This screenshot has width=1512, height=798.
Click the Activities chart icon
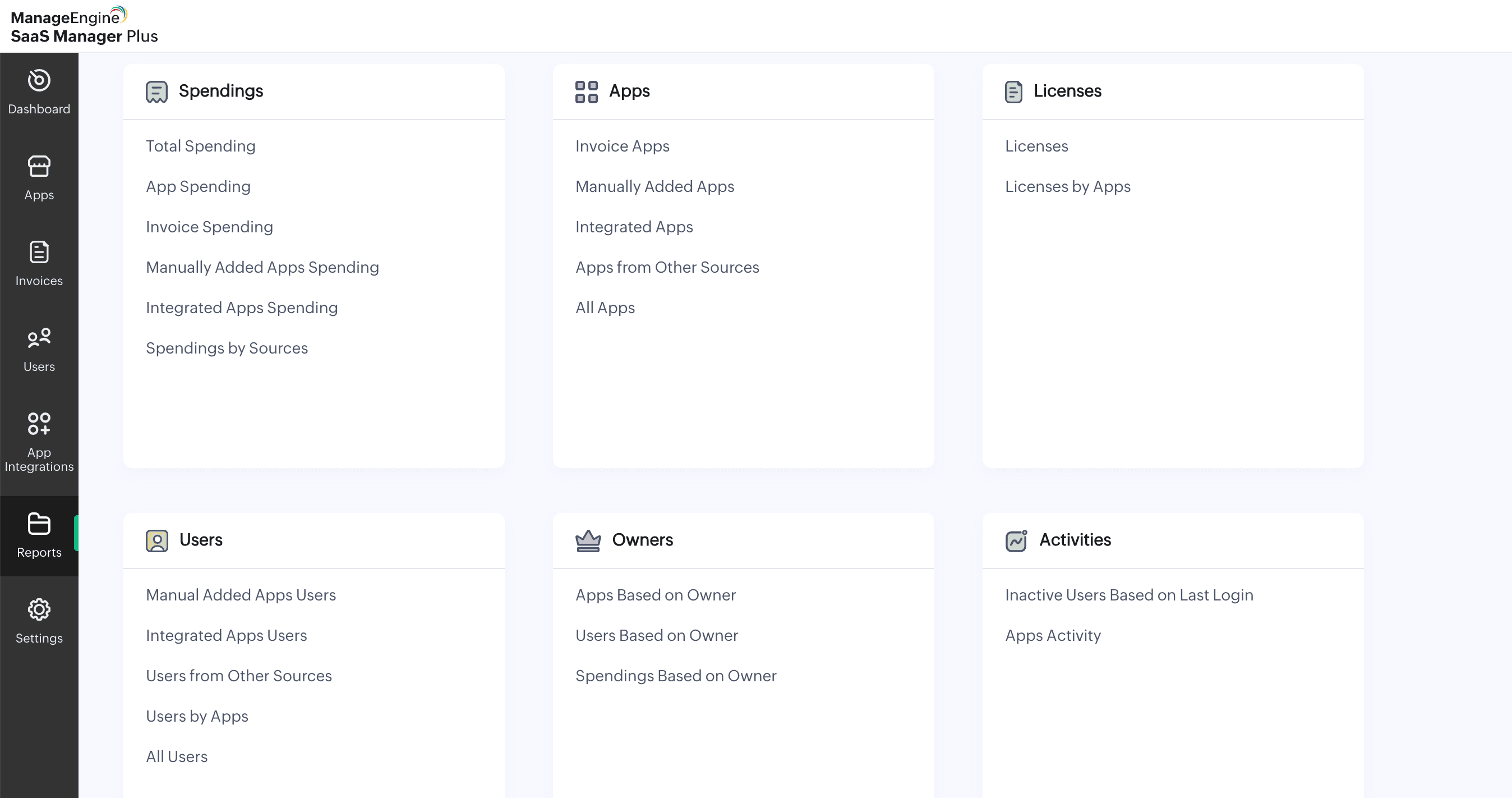(1016, 541)
